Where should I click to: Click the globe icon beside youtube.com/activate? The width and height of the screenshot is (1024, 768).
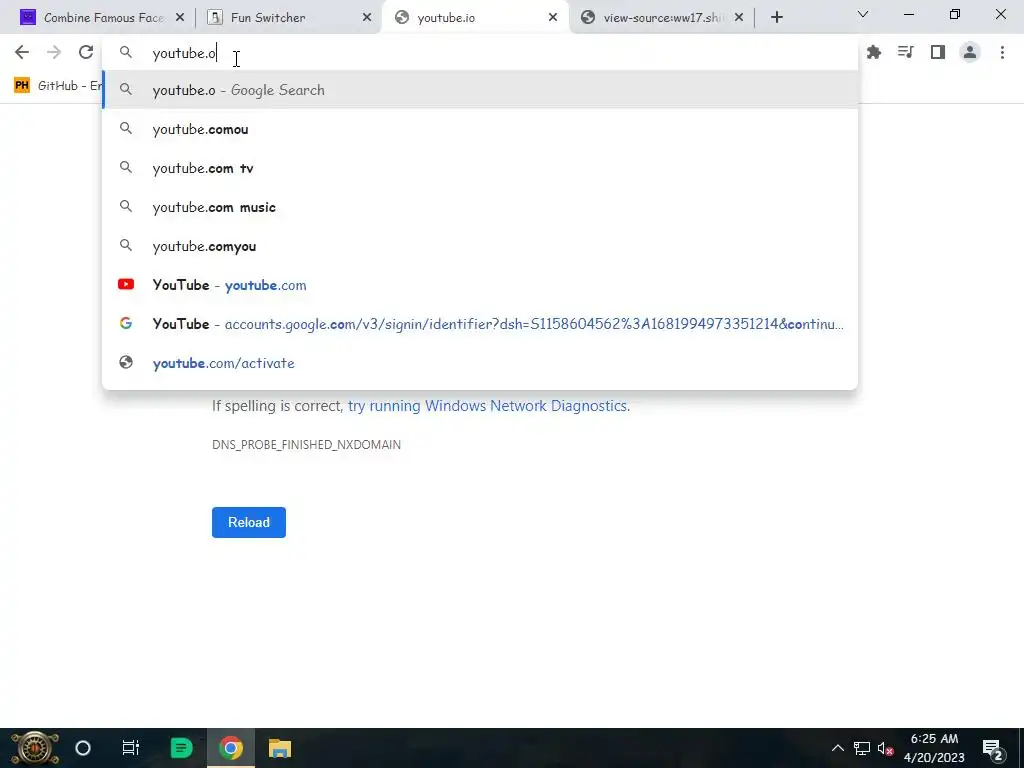tap(126, 362)
